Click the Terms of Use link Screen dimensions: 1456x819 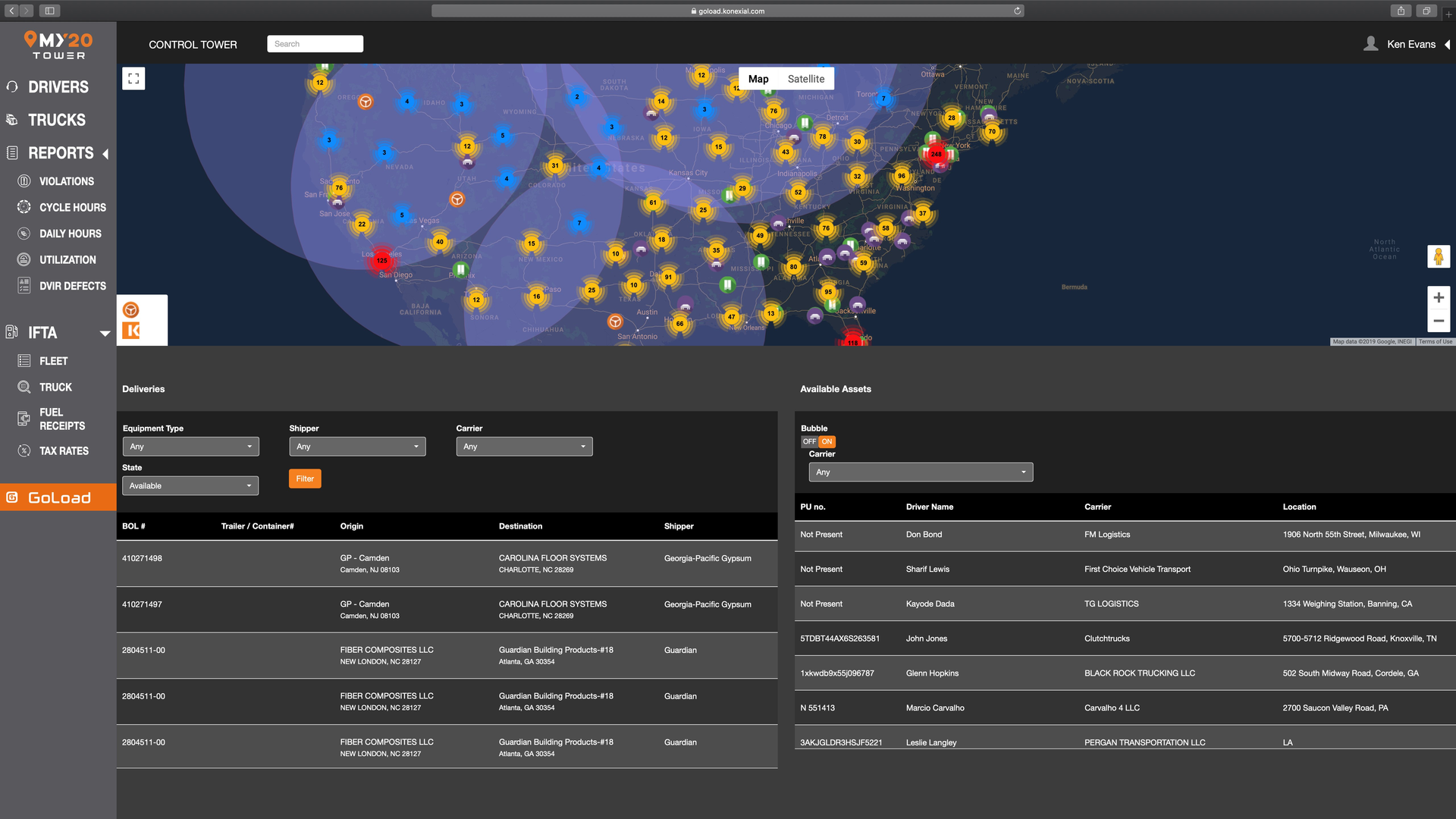(1435, 342)
